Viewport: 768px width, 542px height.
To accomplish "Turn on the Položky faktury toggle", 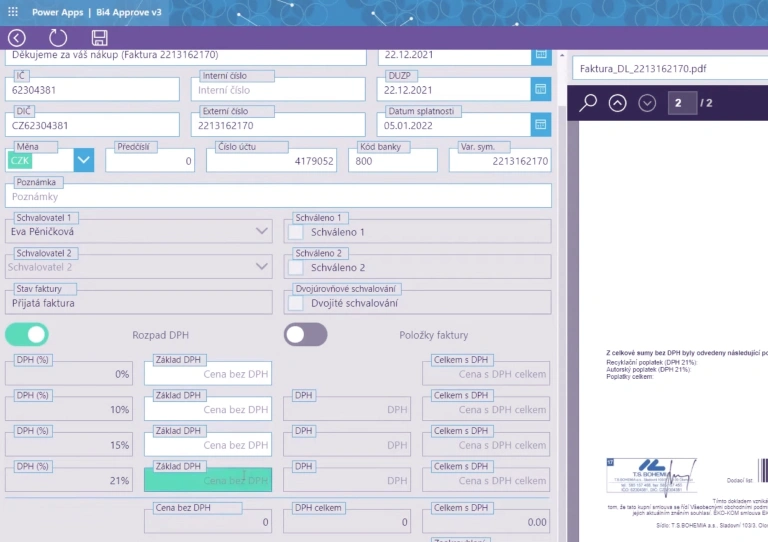I will pos(305,335).
